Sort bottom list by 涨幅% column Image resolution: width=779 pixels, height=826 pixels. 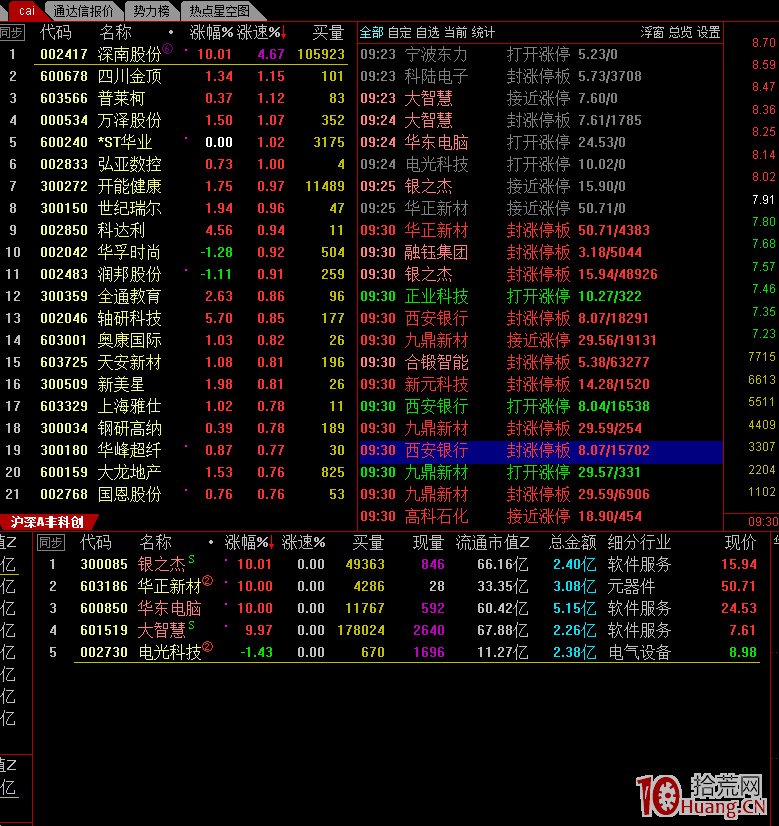point(249,542)
